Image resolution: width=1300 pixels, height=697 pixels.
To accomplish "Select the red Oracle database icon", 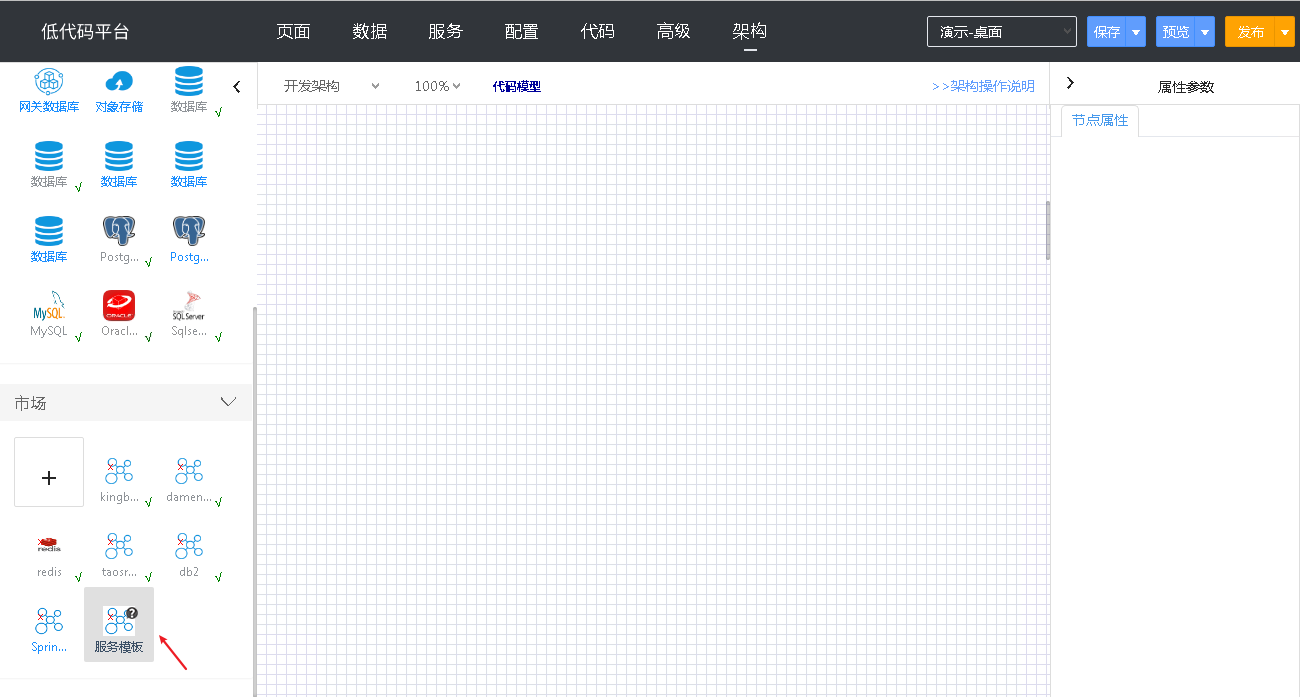I will pos(119,306).
